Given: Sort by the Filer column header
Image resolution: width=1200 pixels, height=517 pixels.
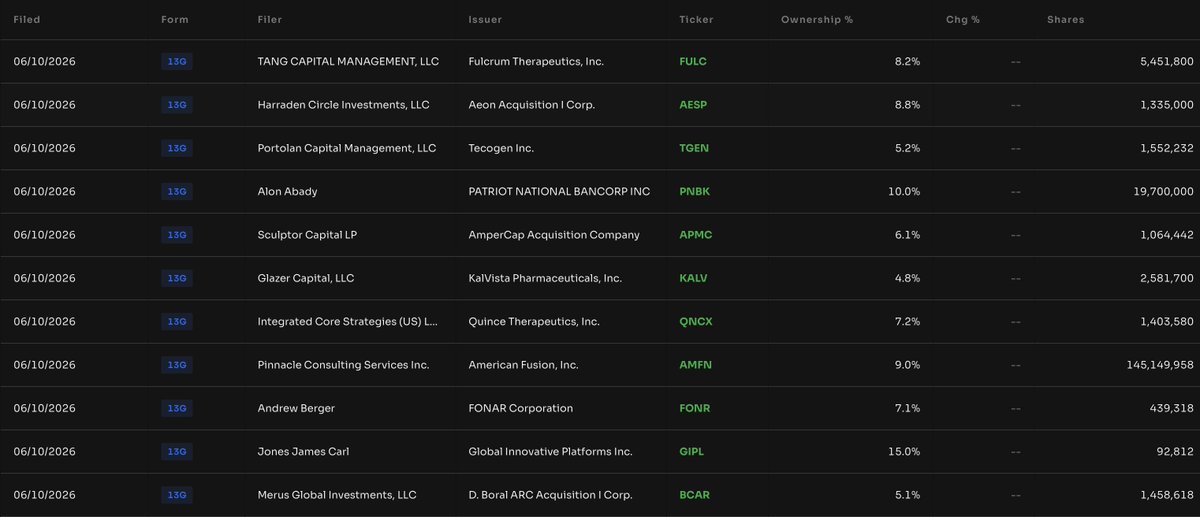Looking at the screenshot, I should [x=271, y=20].
